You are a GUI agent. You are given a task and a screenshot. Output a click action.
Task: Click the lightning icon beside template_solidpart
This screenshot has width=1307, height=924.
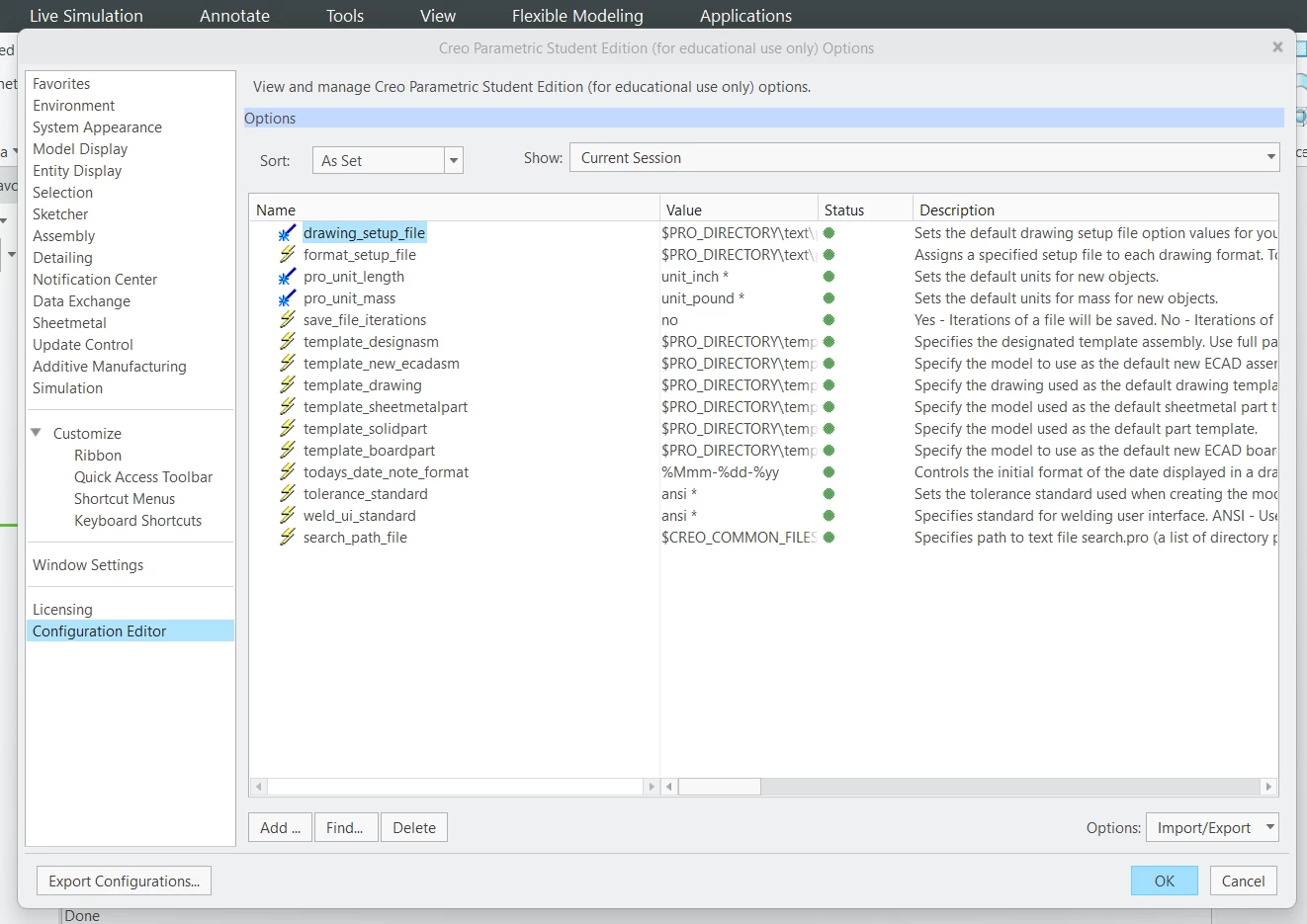(x=287, y=429)
